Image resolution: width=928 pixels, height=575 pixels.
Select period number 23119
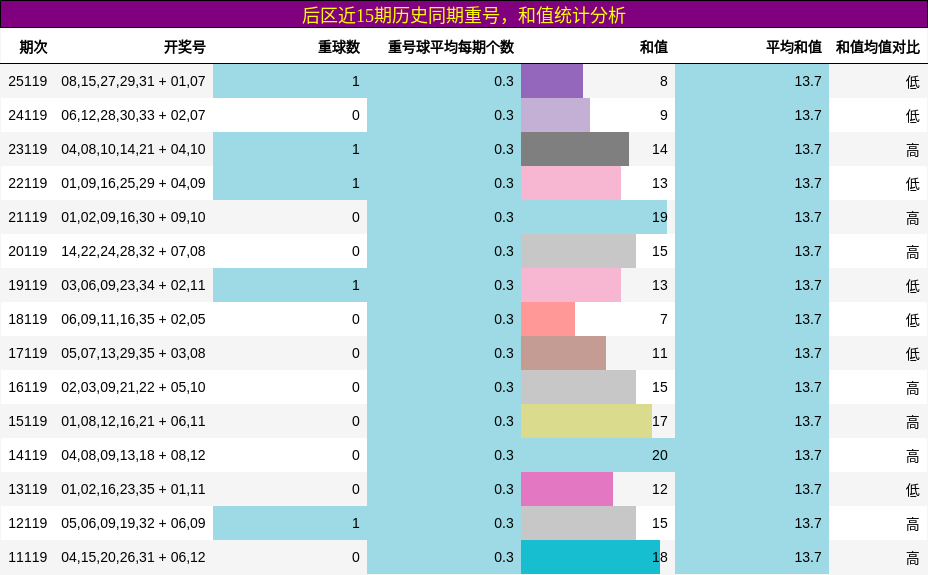click(x=28, y=149)
